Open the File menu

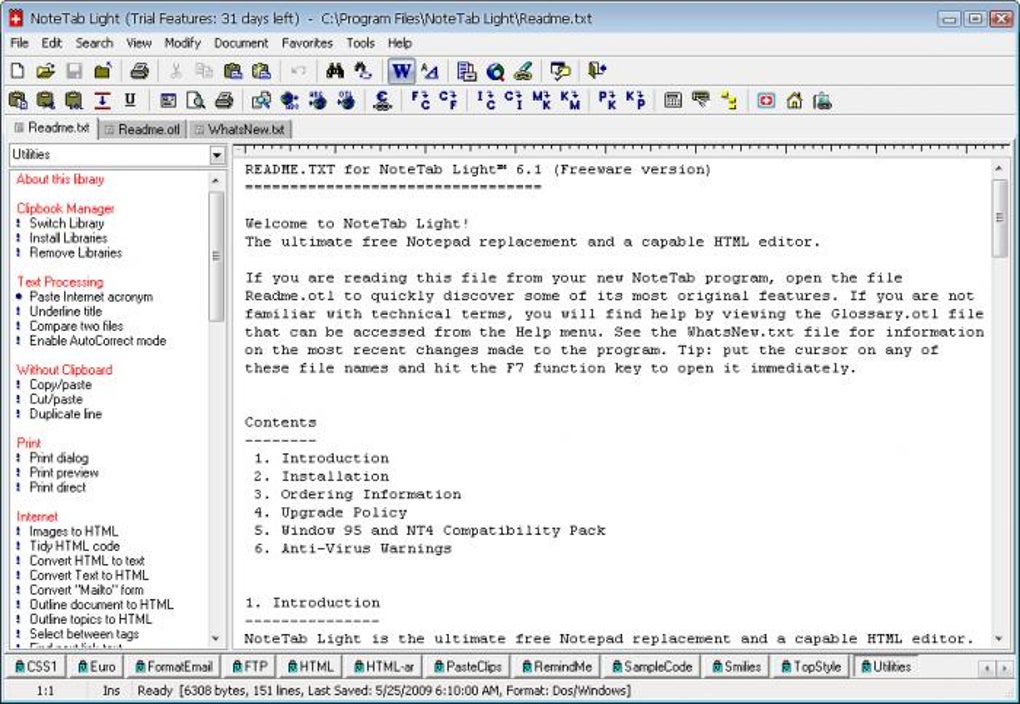[20, 43]
